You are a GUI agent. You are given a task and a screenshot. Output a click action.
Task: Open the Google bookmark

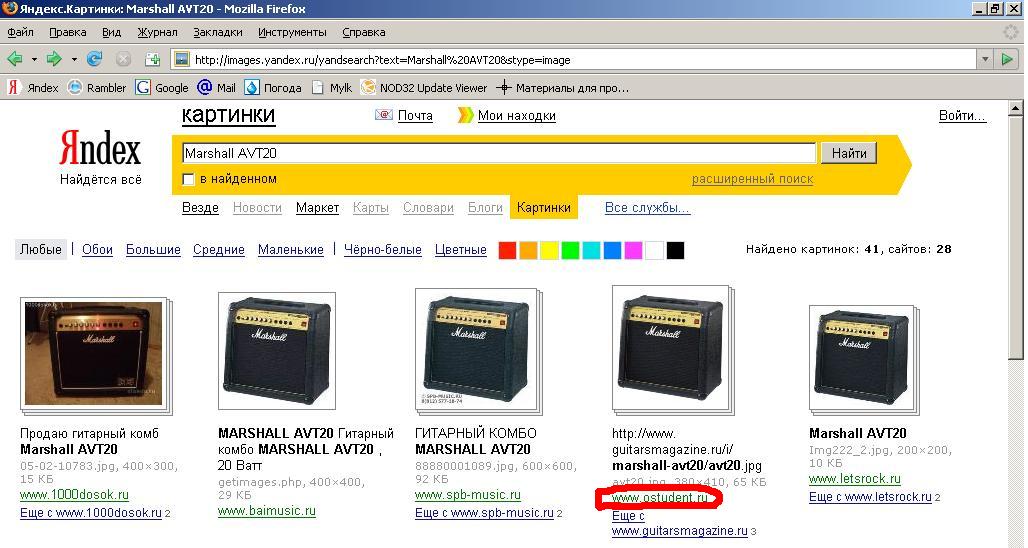pyautogui.click(x=162, y=87)
